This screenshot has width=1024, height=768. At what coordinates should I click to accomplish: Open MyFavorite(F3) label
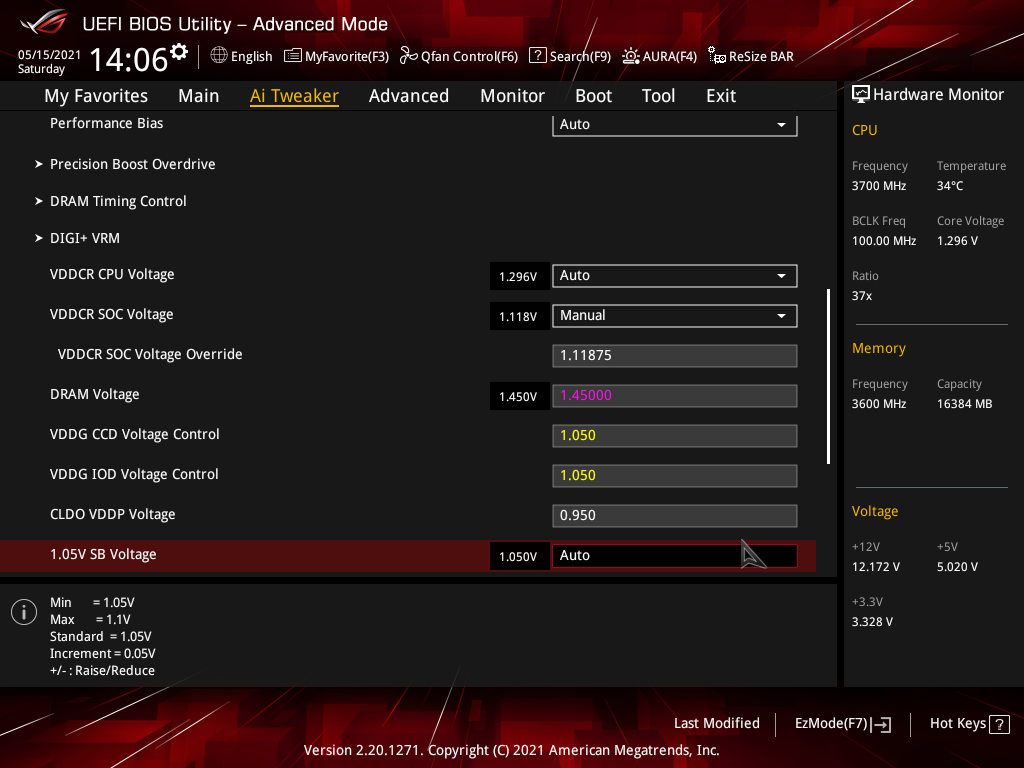(347, 56)
